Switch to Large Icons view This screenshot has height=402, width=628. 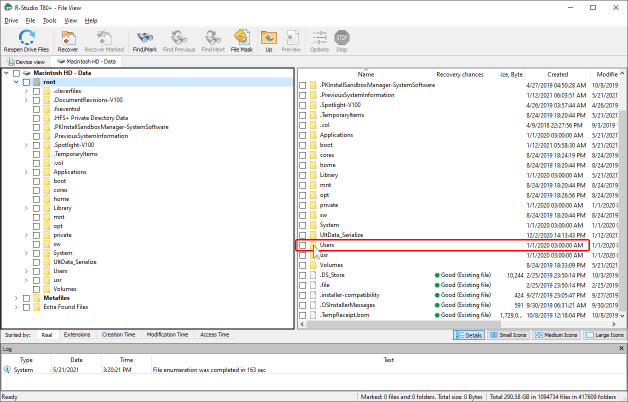click(605, 335)
